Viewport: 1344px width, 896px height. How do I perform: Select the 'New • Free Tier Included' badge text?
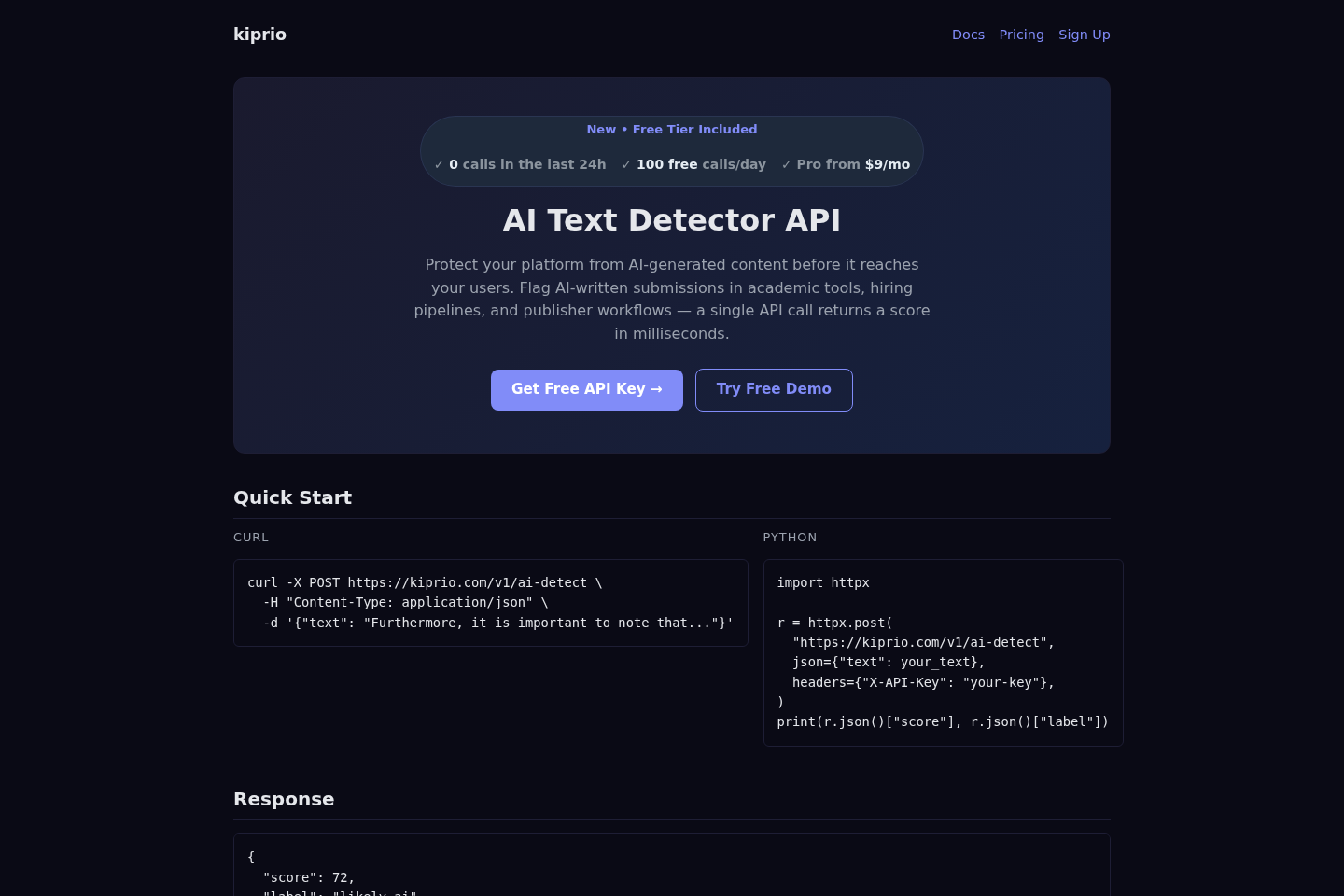(x=672, y=130)
